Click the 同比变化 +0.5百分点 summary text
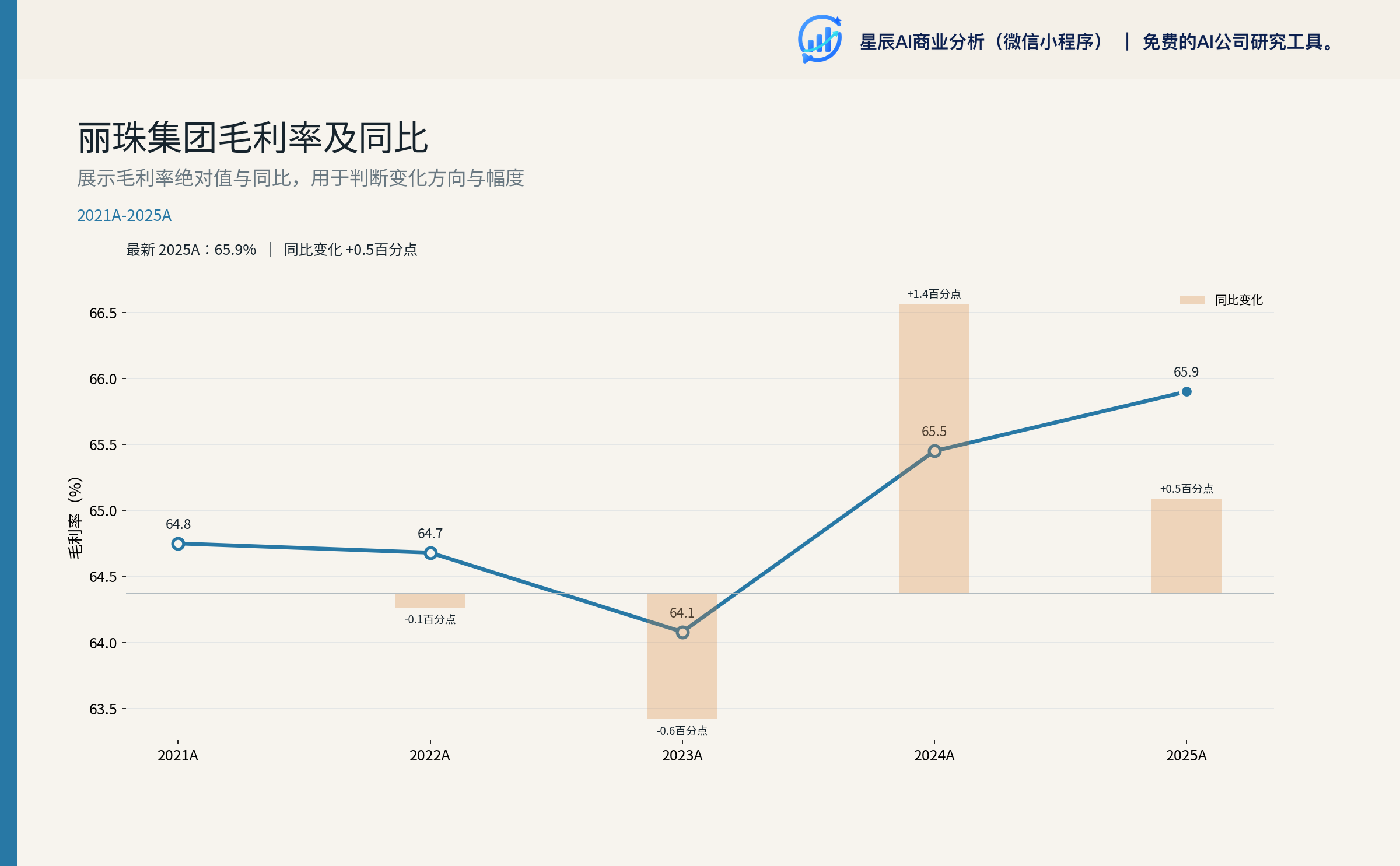Image resolution: width=1400 pixels, height=866 pixels. 351,250
